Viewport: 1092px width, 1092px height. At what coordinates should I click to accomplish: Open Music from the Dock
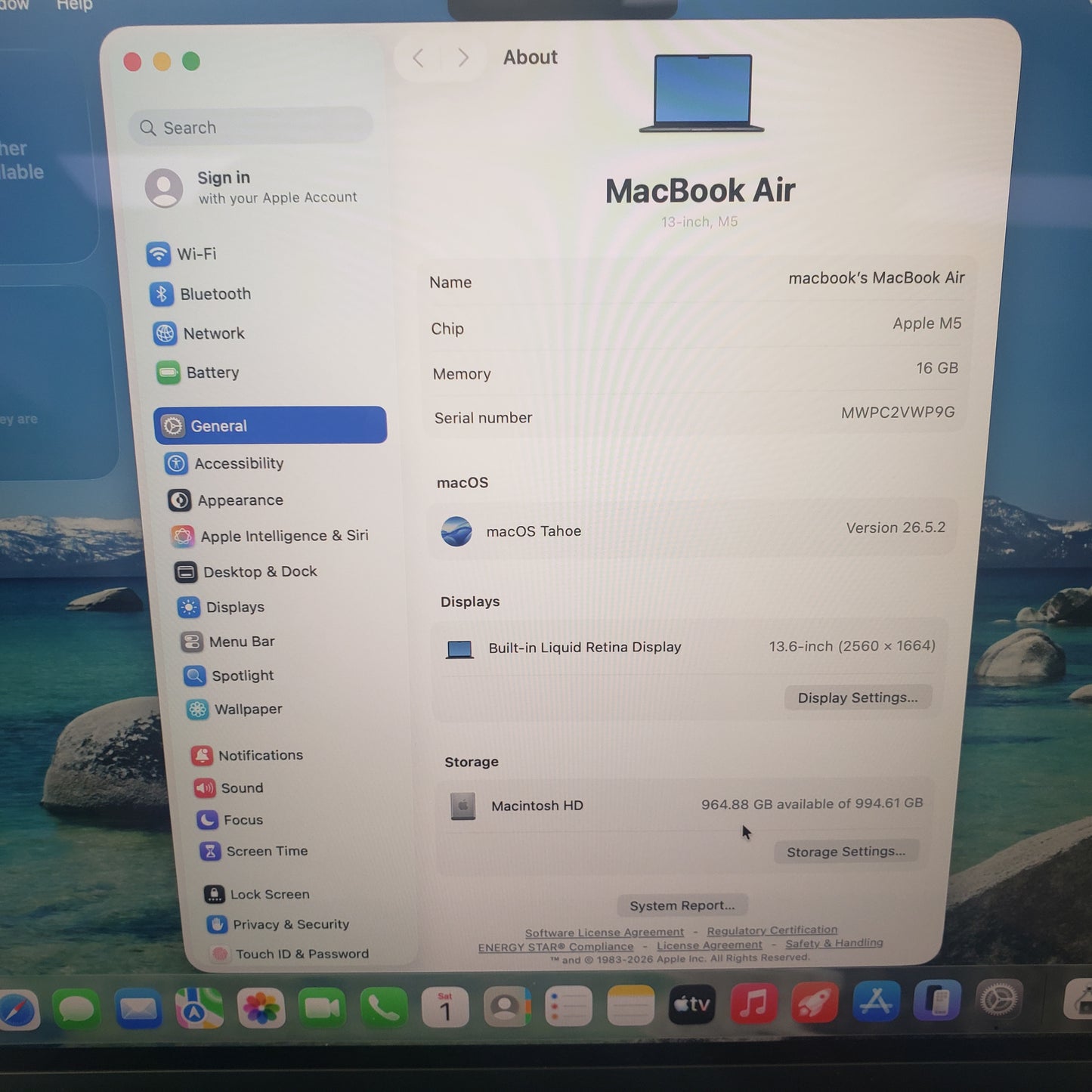coord(753,1004)
